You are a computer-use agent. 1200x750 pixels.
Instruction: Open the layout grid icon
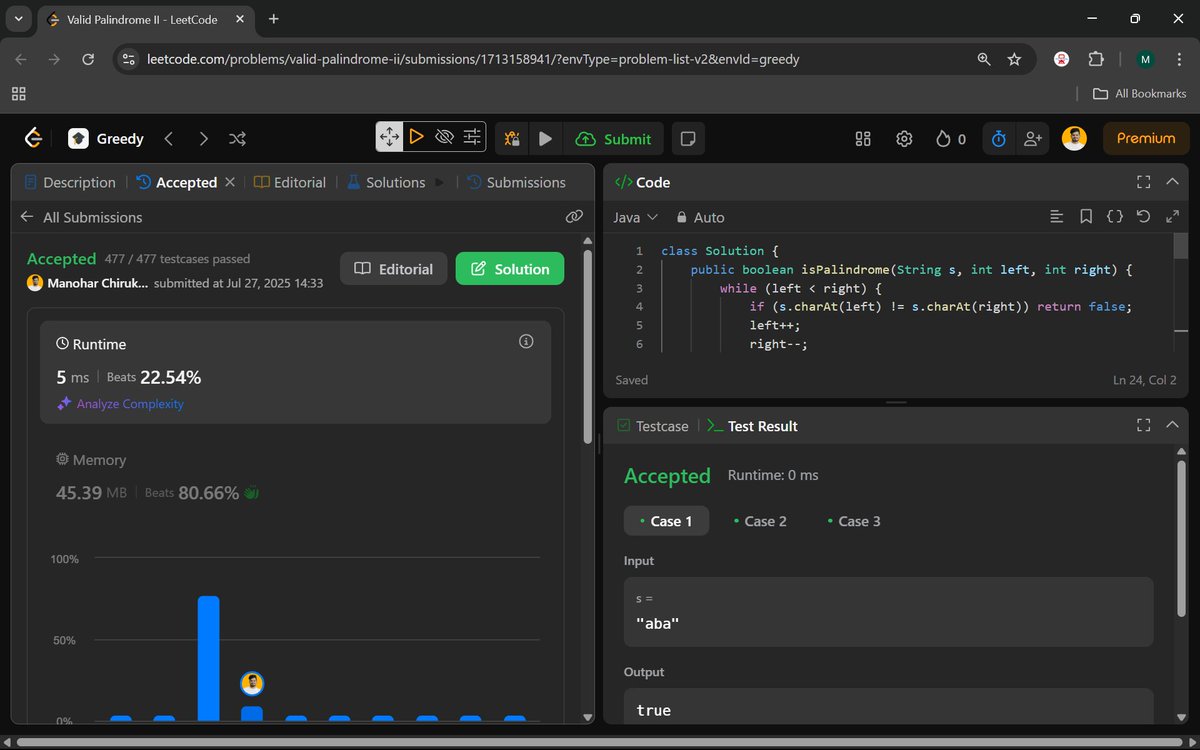pyautogui.click(x=863, y=139)
